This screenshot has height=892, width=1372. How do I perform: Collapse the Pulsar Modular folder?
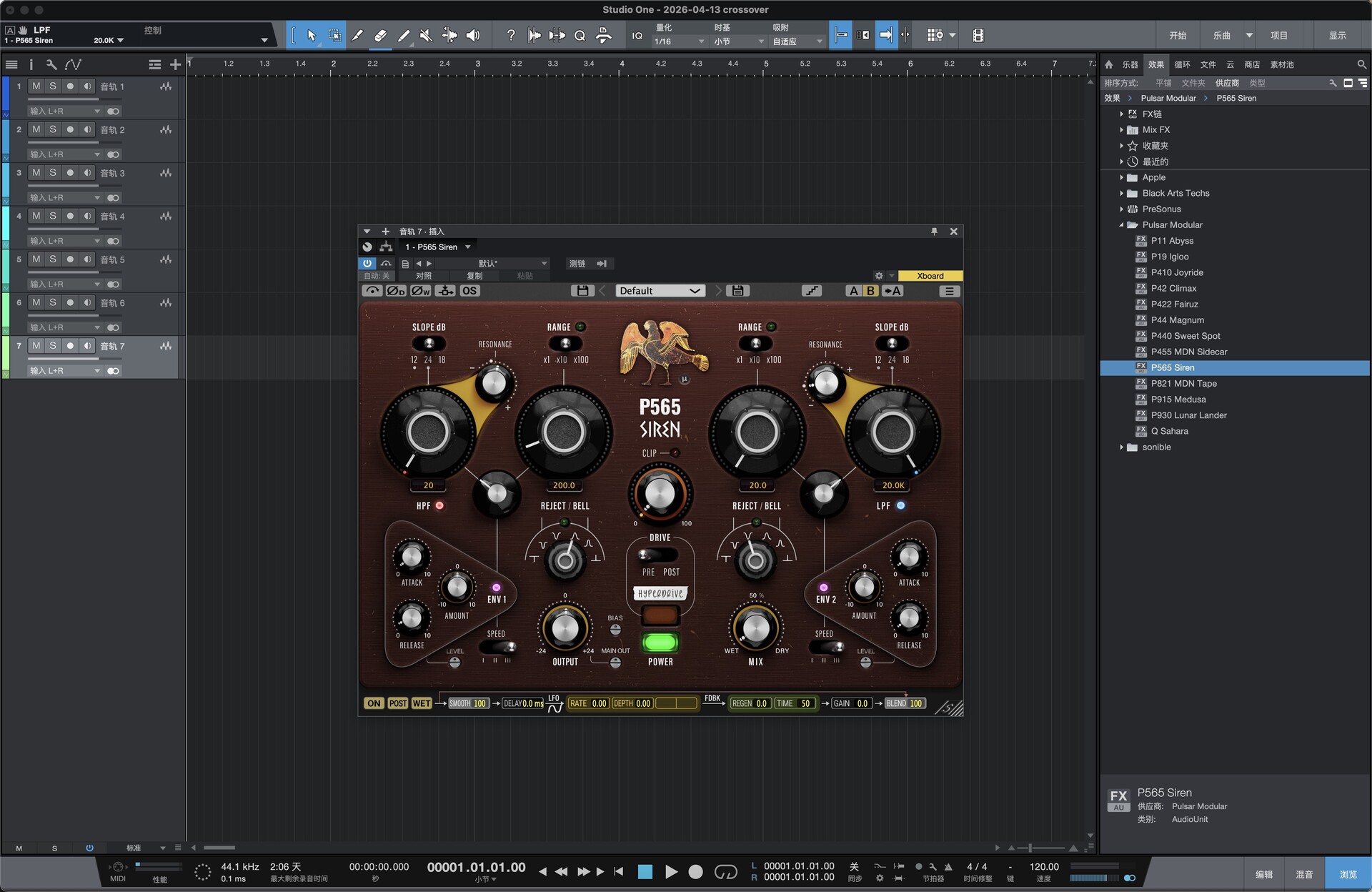click(x=1121, y=225)
